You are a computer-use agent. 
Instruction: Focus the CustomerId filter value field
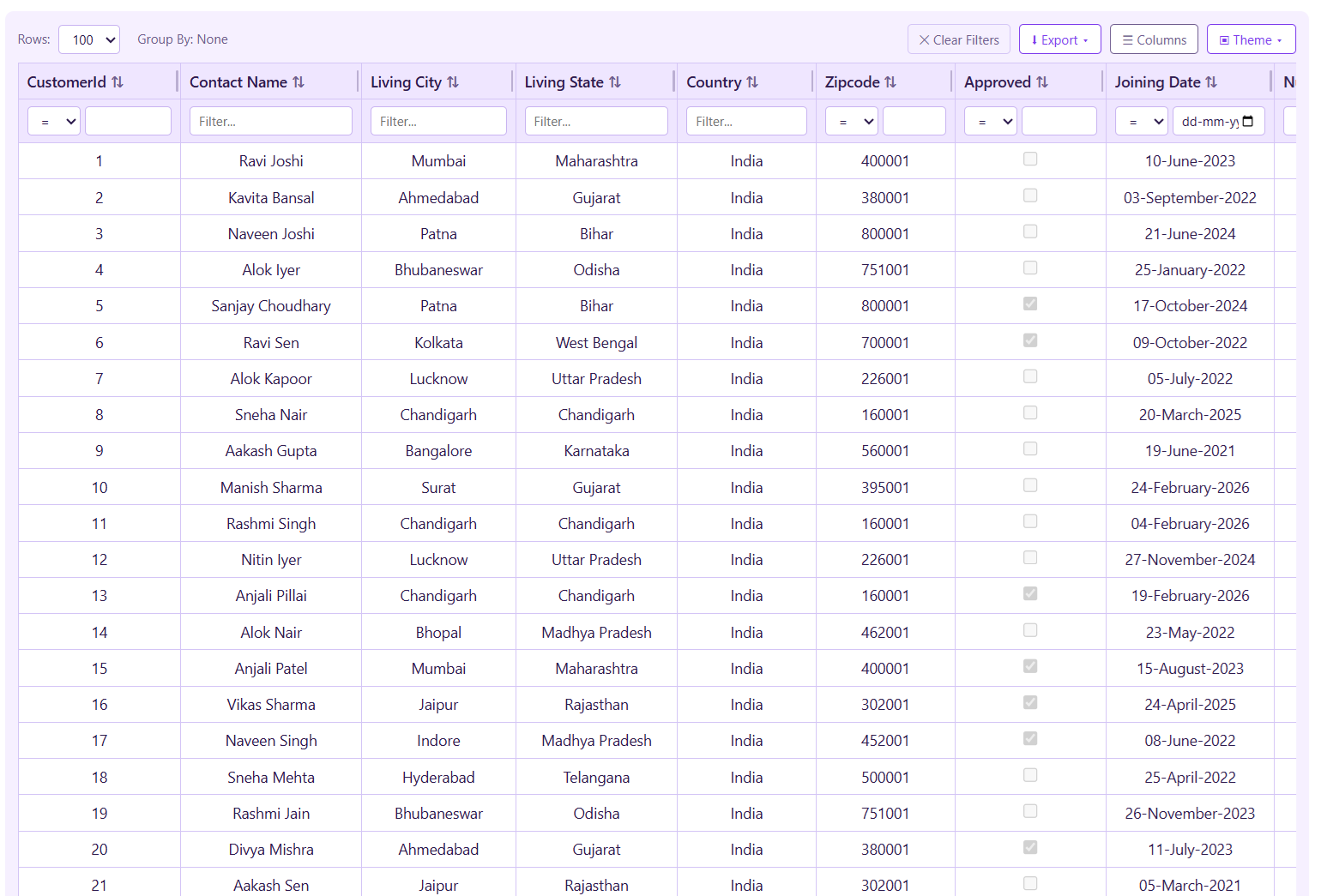(129, 121)
